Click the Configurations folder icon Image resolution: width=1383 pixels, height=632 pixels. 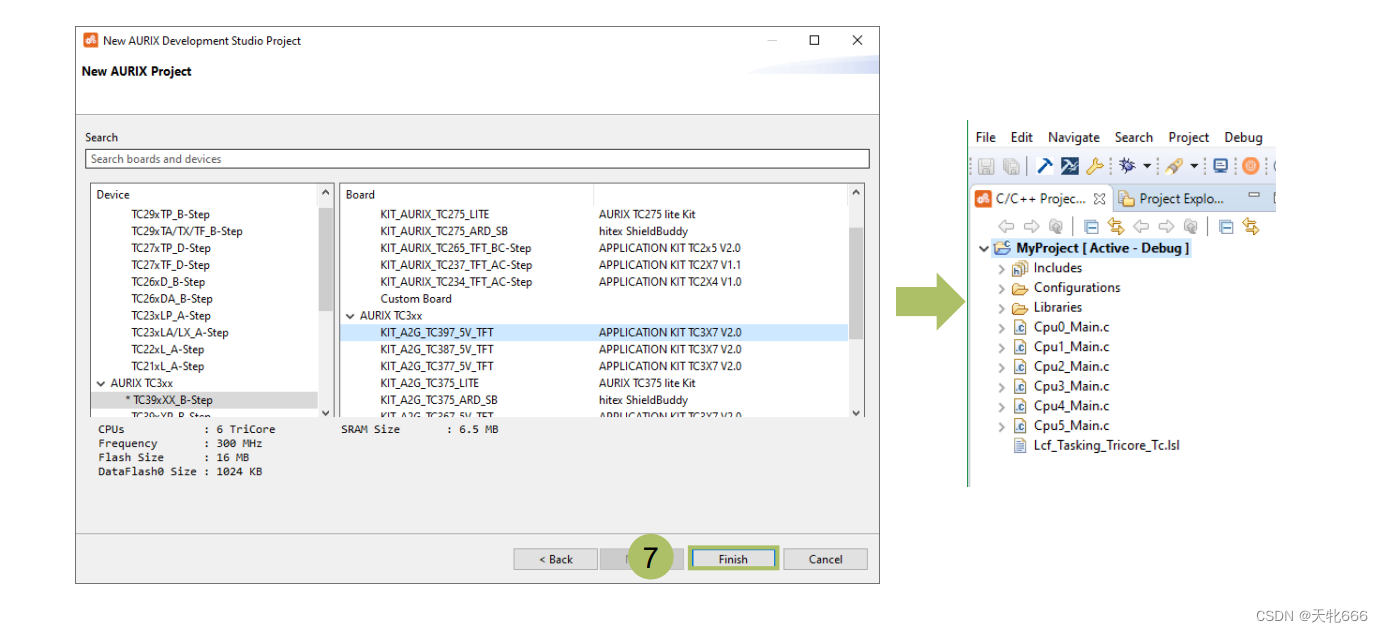[x=1020, y=288]
